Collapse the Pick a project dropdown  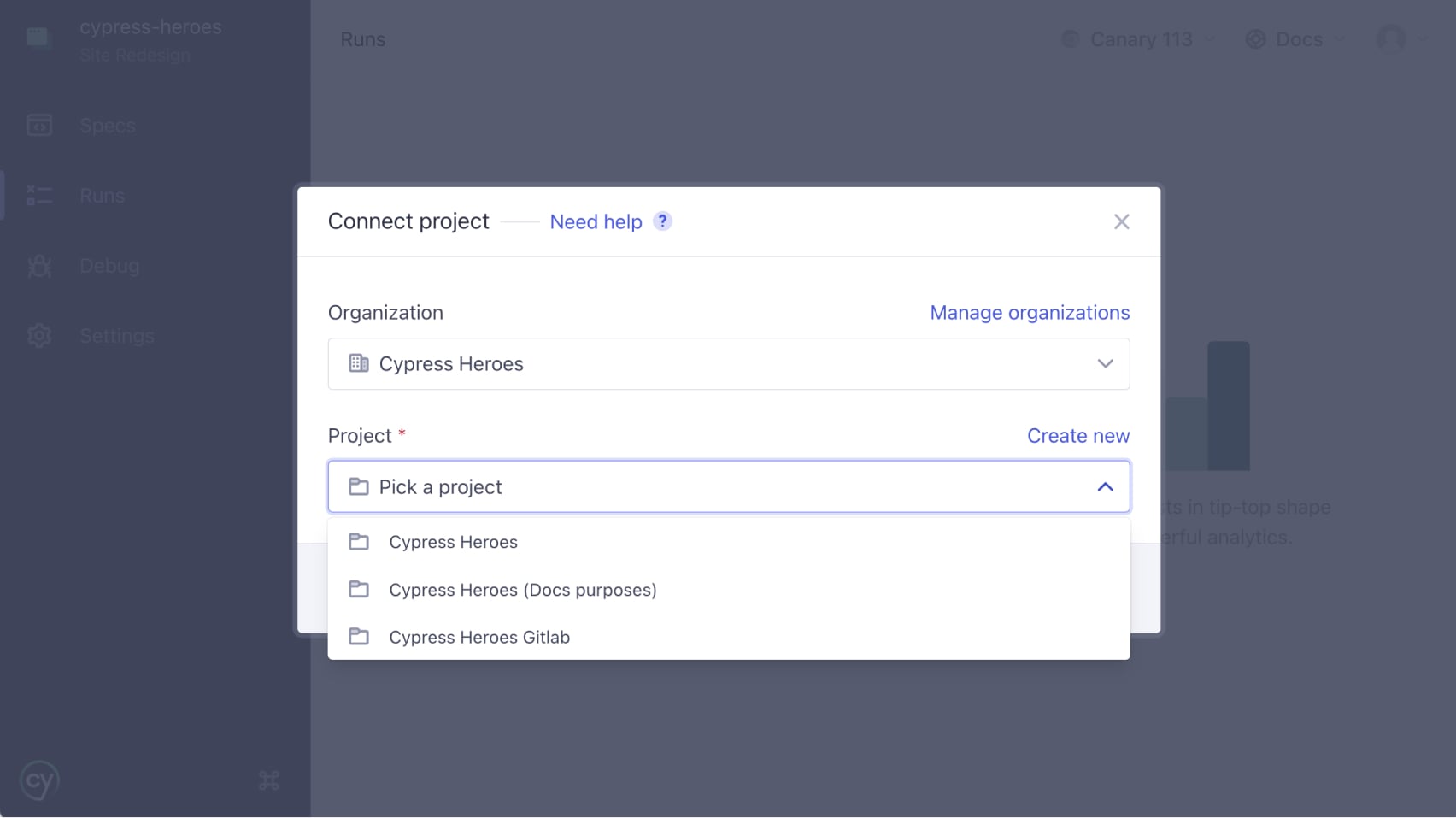(1105, 487)
